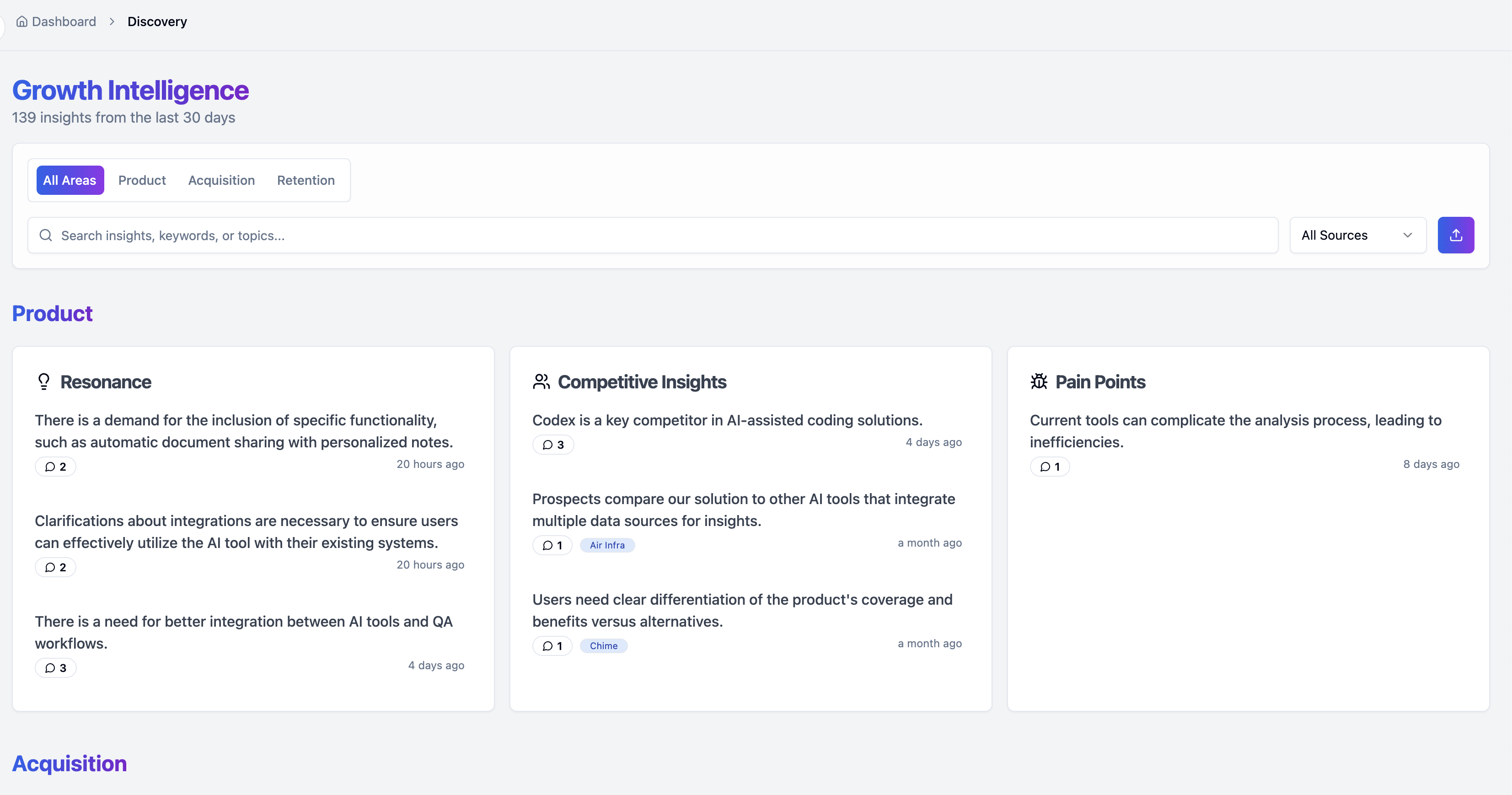The width and height of the screenshot is (1512, 795).
Task: Open comments on the Codex competitor insight
Action: pos(553,445)
